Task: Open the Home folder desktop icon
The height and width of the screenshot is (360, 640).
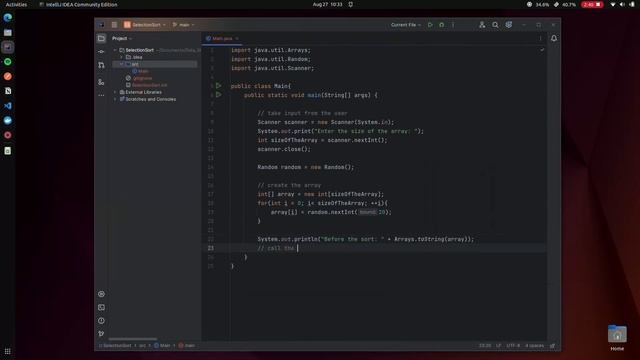Action: [617, 338]
